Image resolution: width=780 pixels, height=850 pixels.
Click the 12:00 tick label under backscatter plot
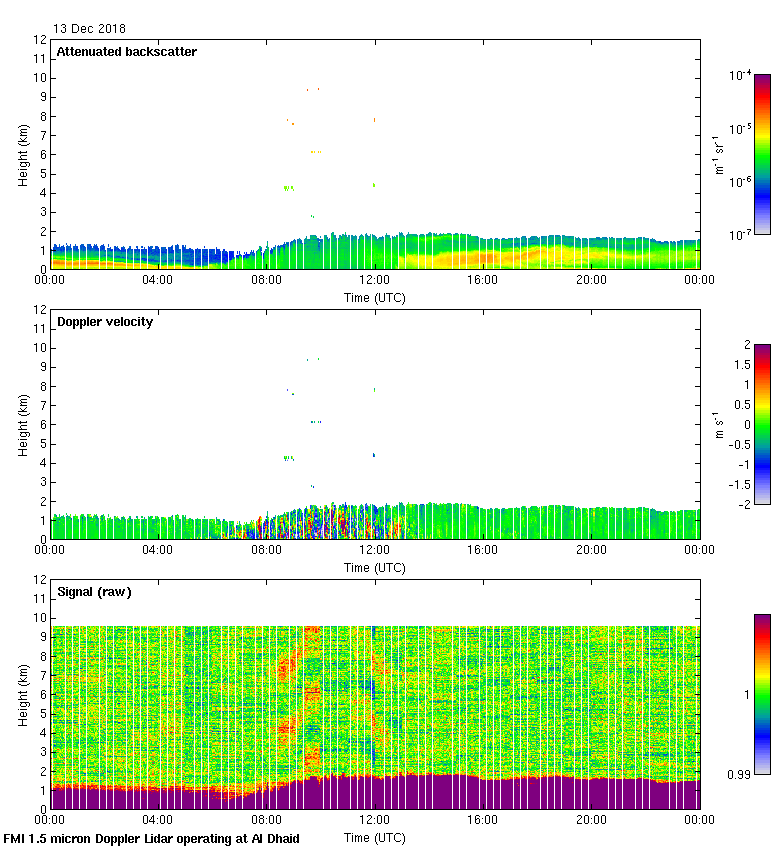(375, 280)
